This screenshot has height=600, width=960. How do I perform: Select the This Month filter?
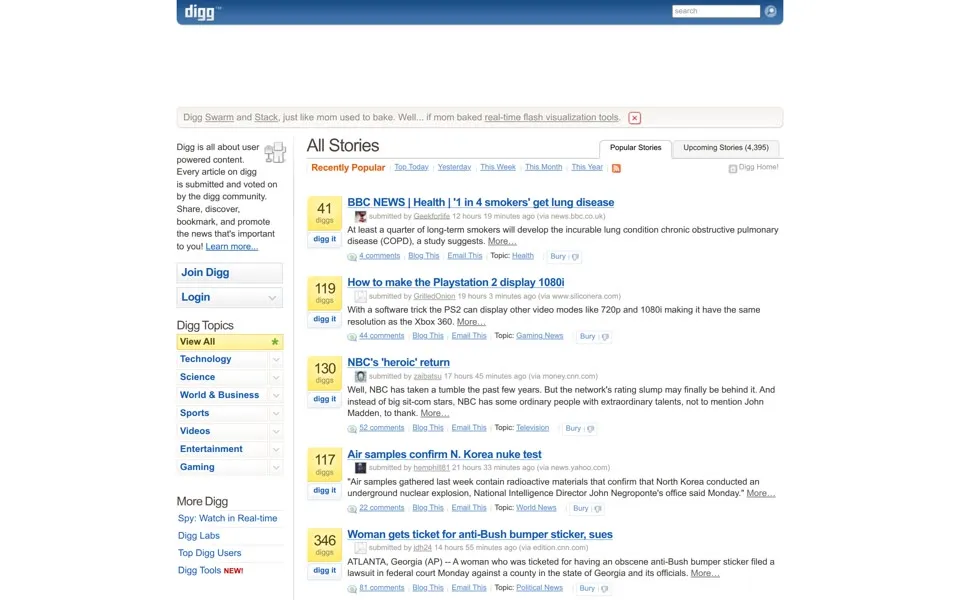coord(543,167)
